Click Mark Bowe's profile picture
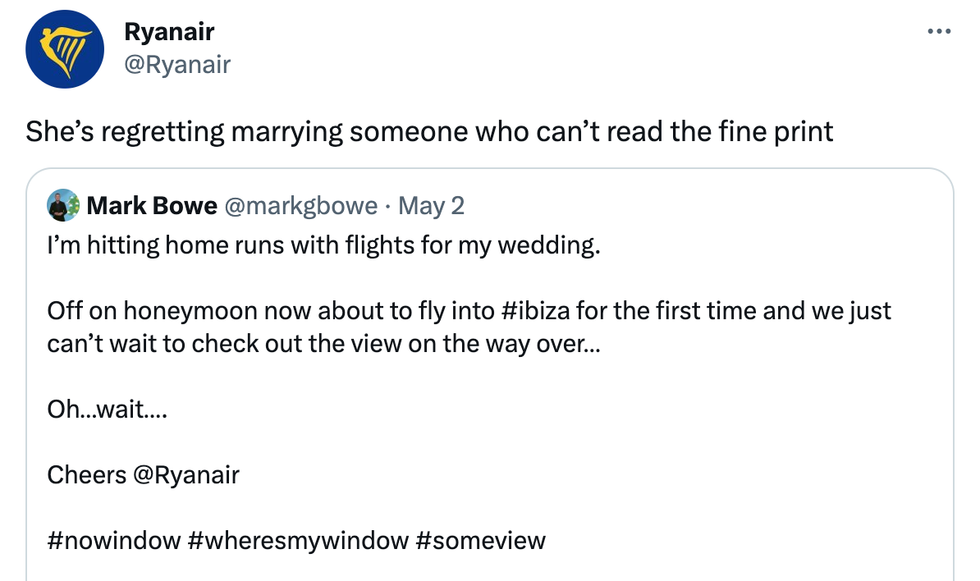Screen dimensions: 980x581 (62, 205)
